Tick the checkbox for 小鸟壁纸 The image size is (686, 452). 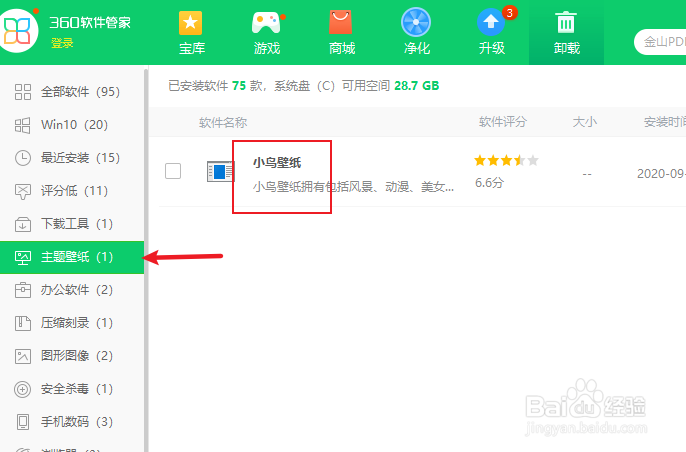point(173,171)
